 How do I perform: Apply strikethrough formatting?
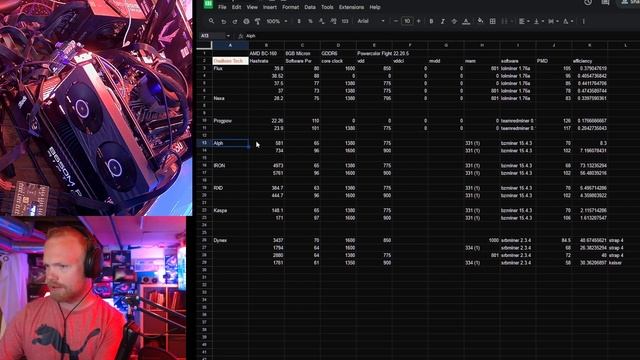coord(454,21)
